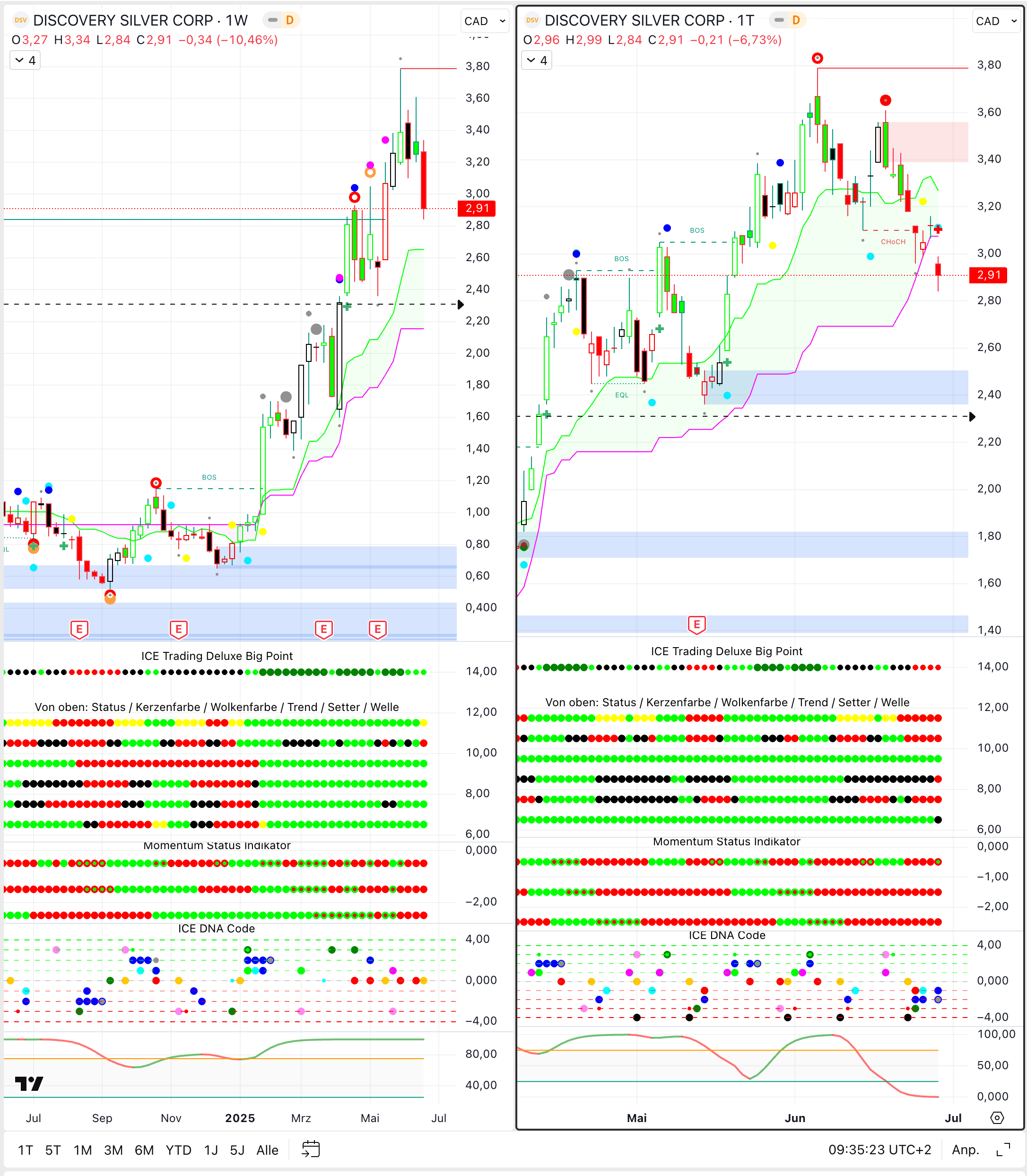Toggle the Anp. adjustment button

click(965, 1149)
